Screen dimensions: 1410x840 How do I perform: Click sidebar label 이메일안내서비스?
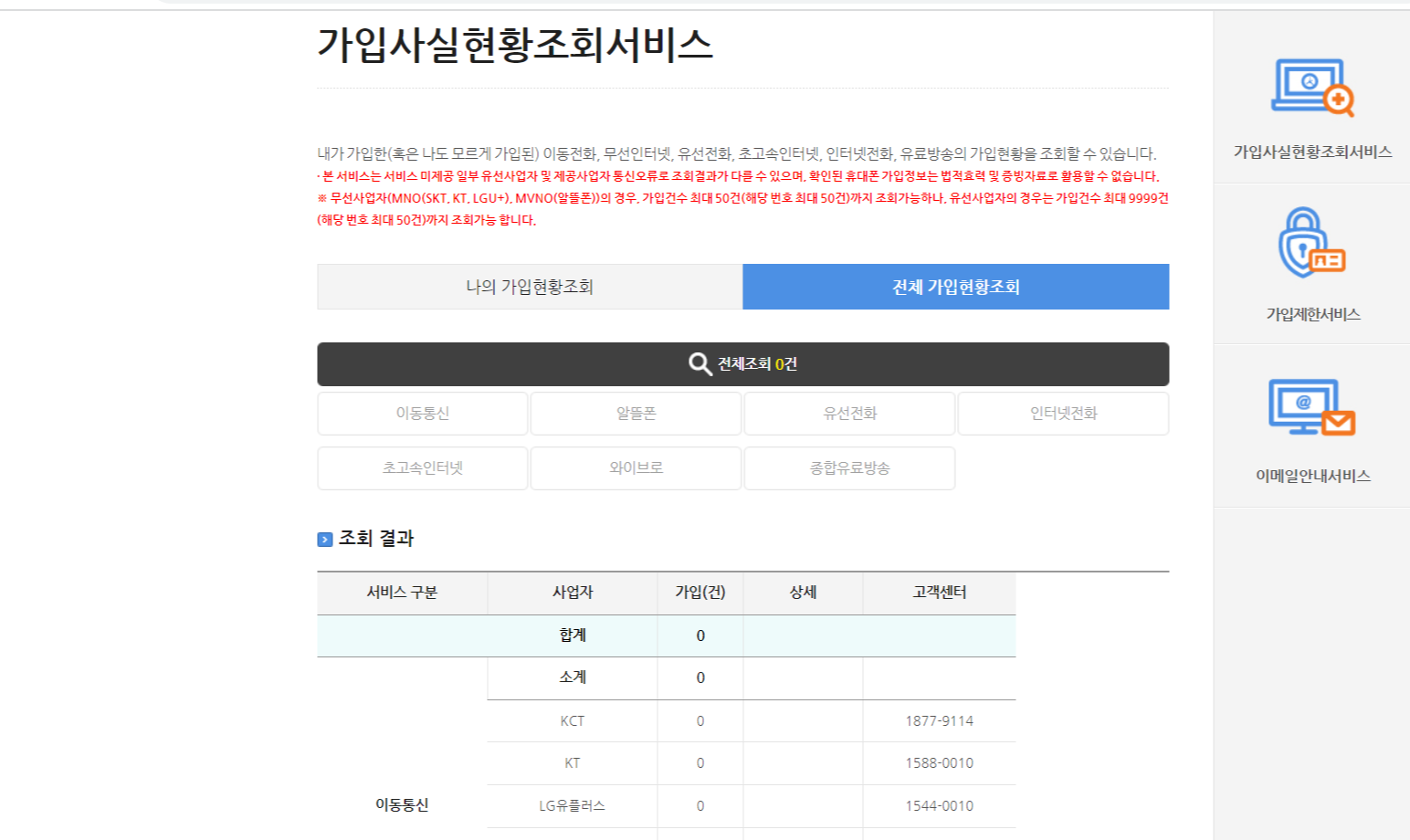pos(1312,476)
